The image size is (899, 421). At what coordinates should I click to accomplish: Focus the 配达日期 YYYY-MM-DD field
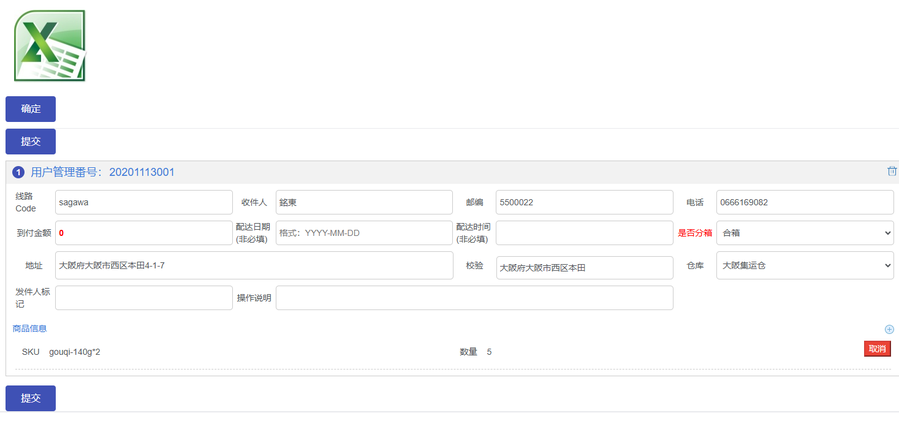364,233
